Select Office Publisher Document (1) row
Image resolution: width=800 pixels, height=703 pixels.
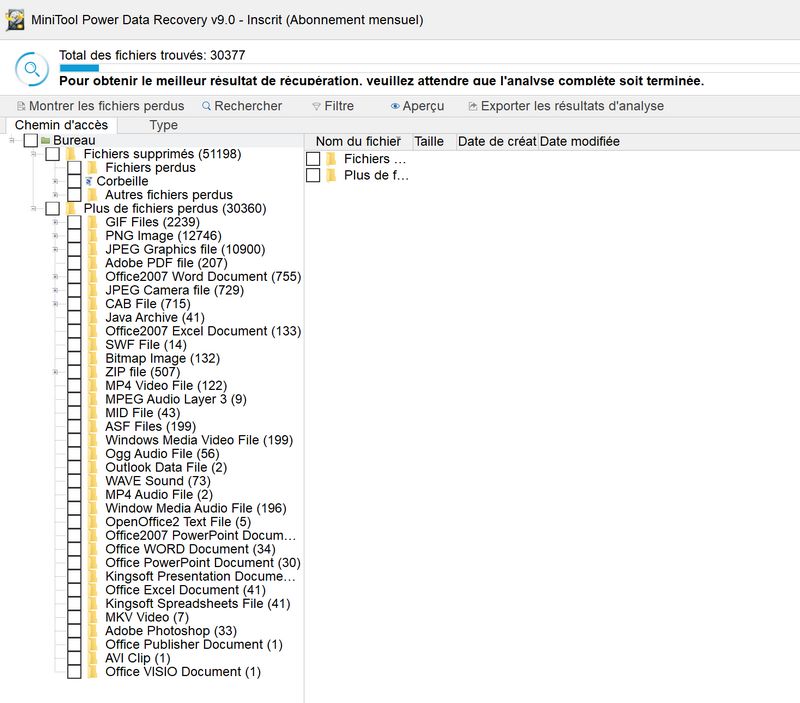pyautogui.click(x=194, y=644)
